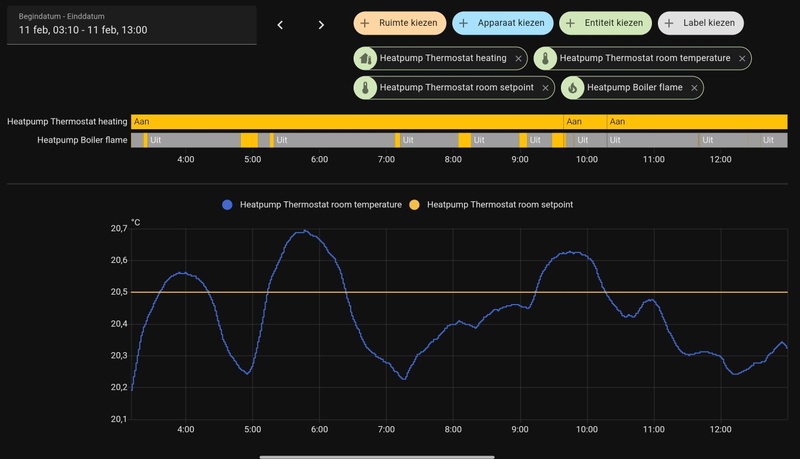The height and width of the screenshot is (459, 800).
Task: Click Heatpump Thermostat heating row label
Action: [67, 121]
